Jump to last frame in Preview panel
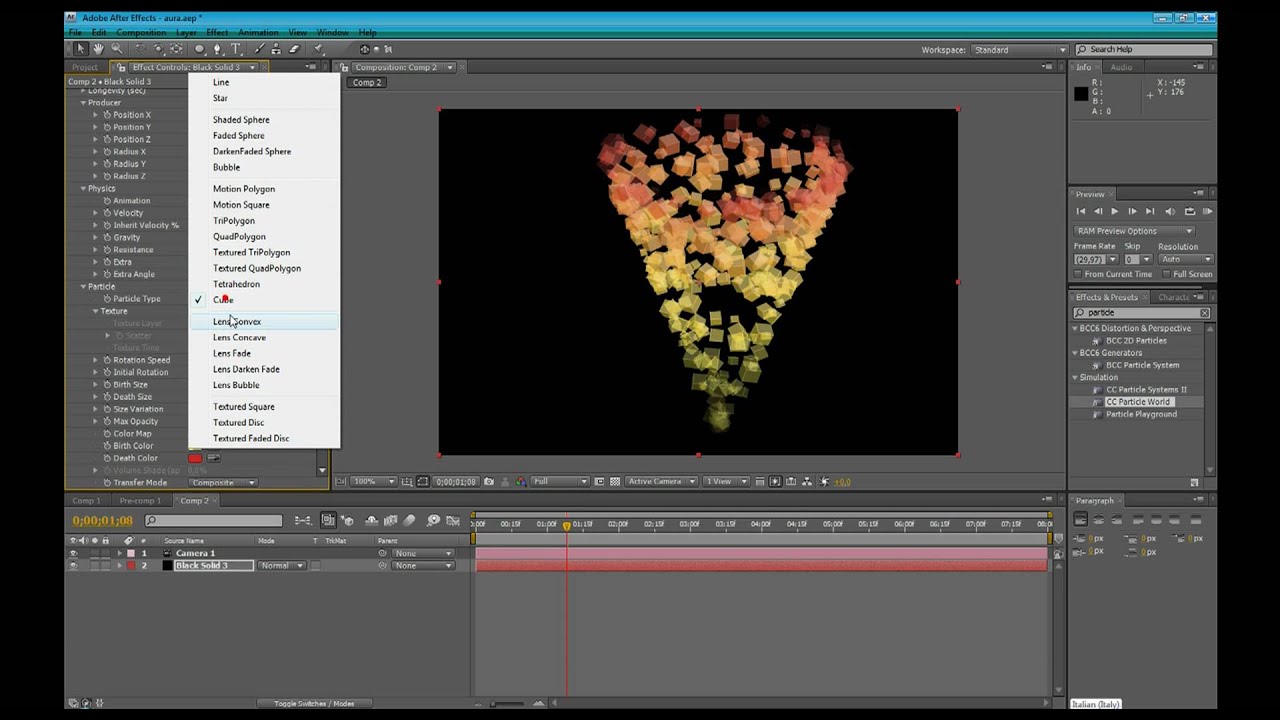 point(1150,211)
